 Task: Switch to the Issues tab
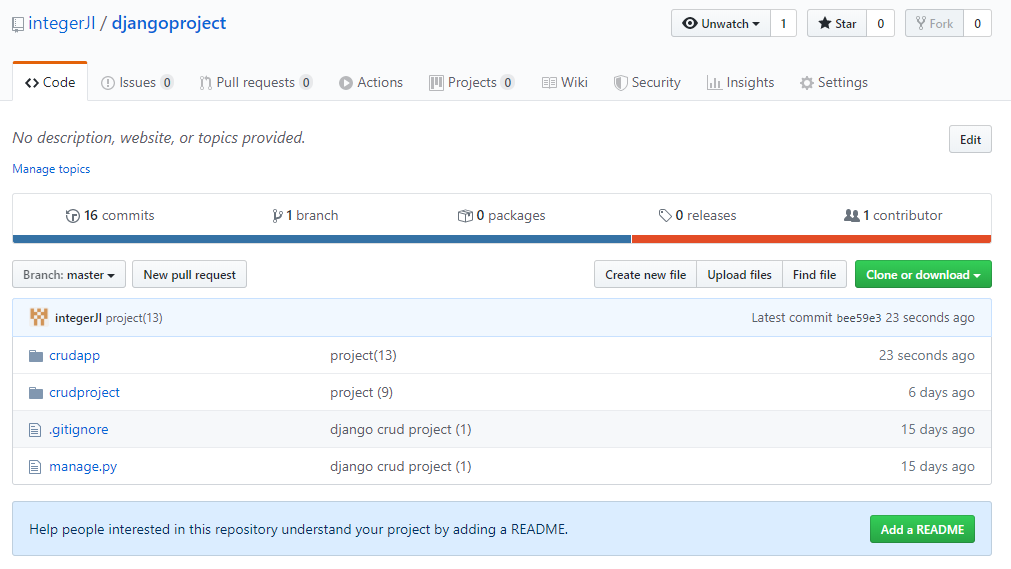pyautogui.click(x=137, y=83)
